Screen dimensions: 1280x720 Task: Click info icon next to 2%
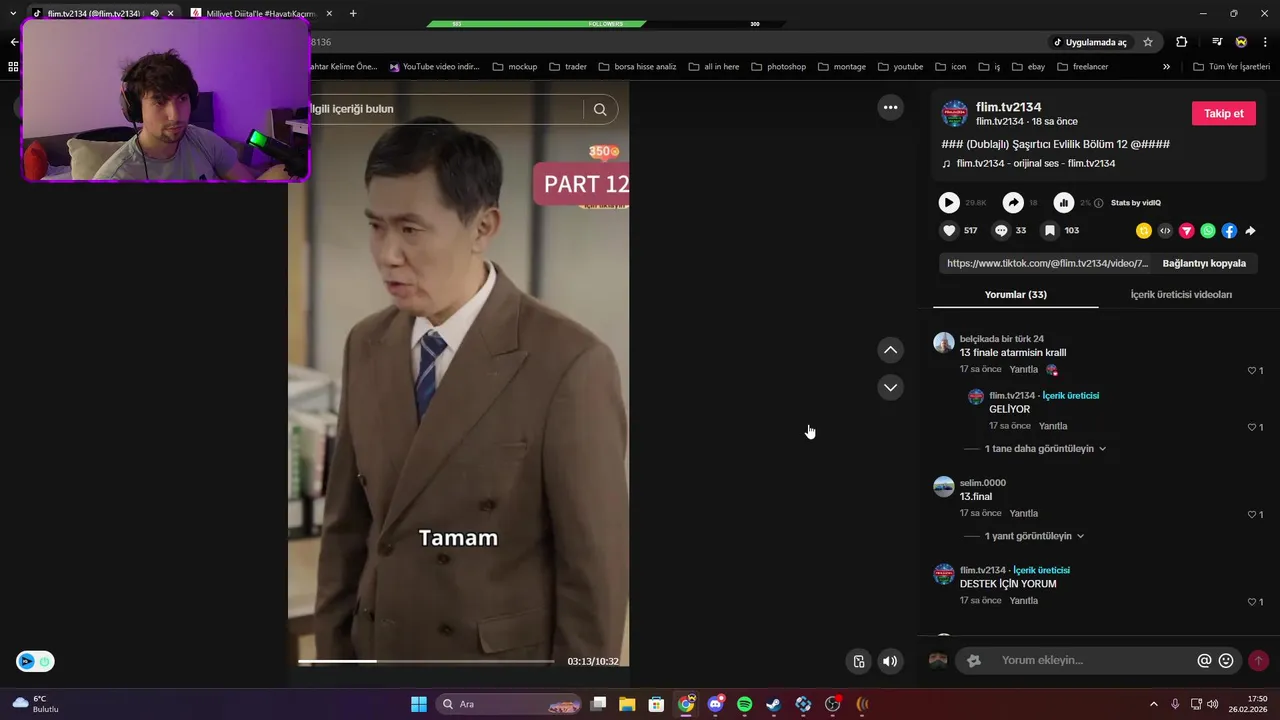click(x=1099, y=203)
